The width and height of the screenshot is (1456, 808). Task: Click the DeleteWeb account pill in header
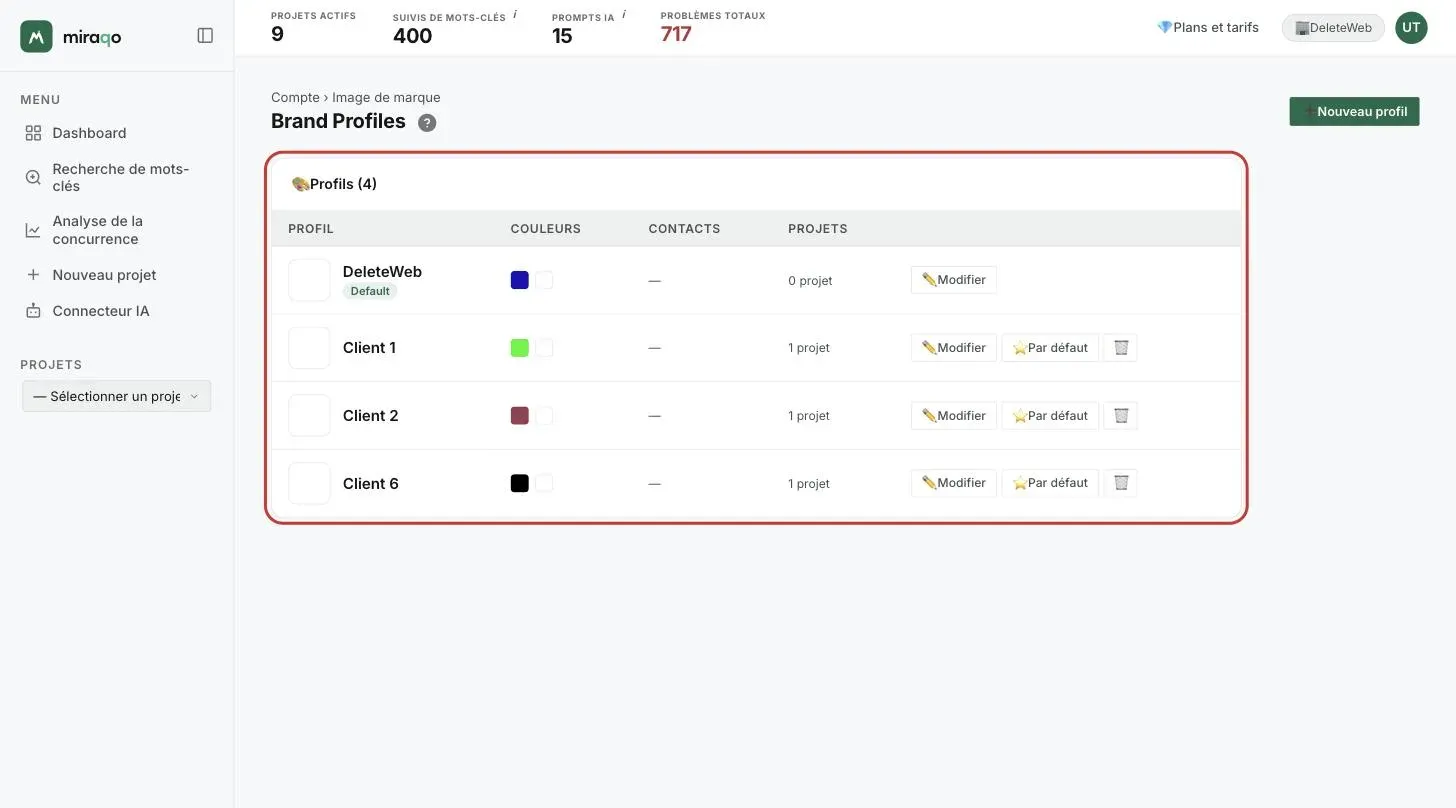[x=1333, y=28]
